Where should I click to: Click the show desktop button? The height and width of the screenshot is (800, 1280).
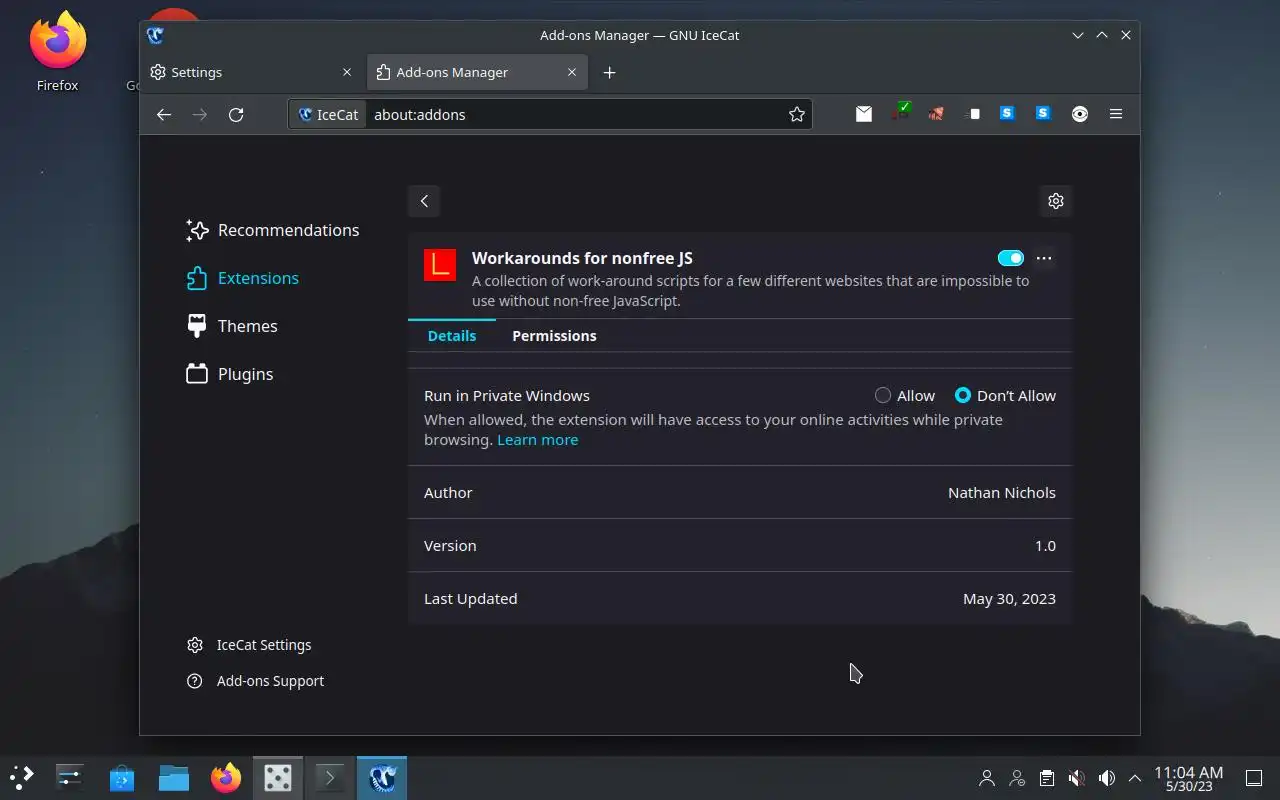(1253, 777)
